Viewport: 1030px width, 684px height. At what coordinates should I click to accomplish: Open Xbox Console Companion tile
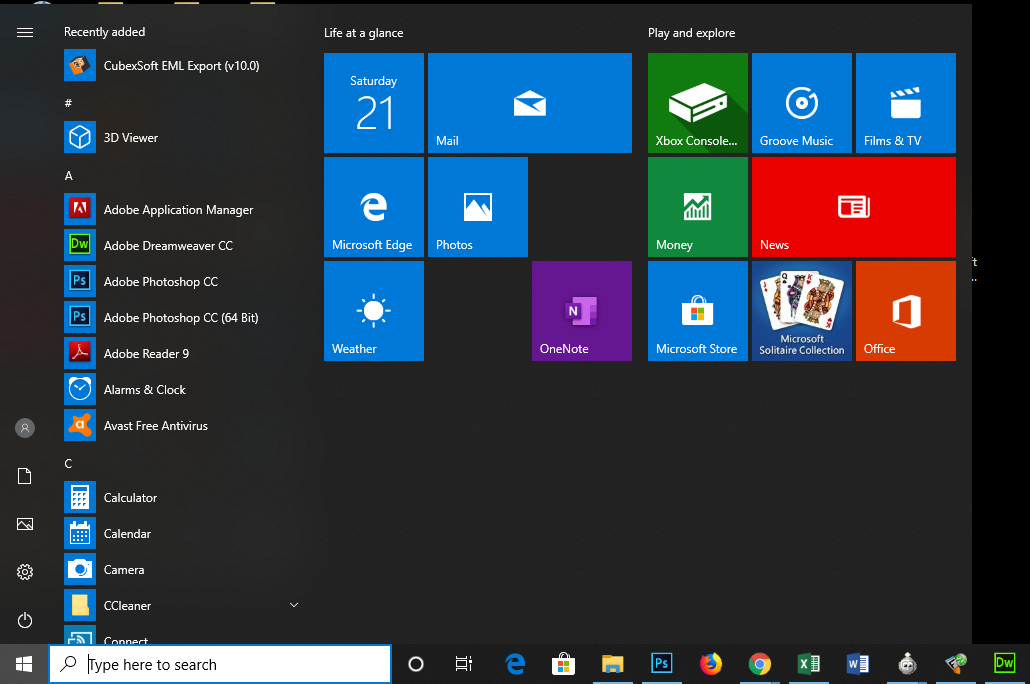coord(698,103)
